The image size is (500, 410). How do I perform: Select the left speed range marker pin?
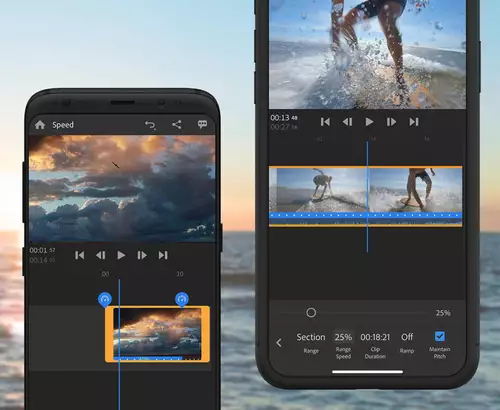coord(105,300)
